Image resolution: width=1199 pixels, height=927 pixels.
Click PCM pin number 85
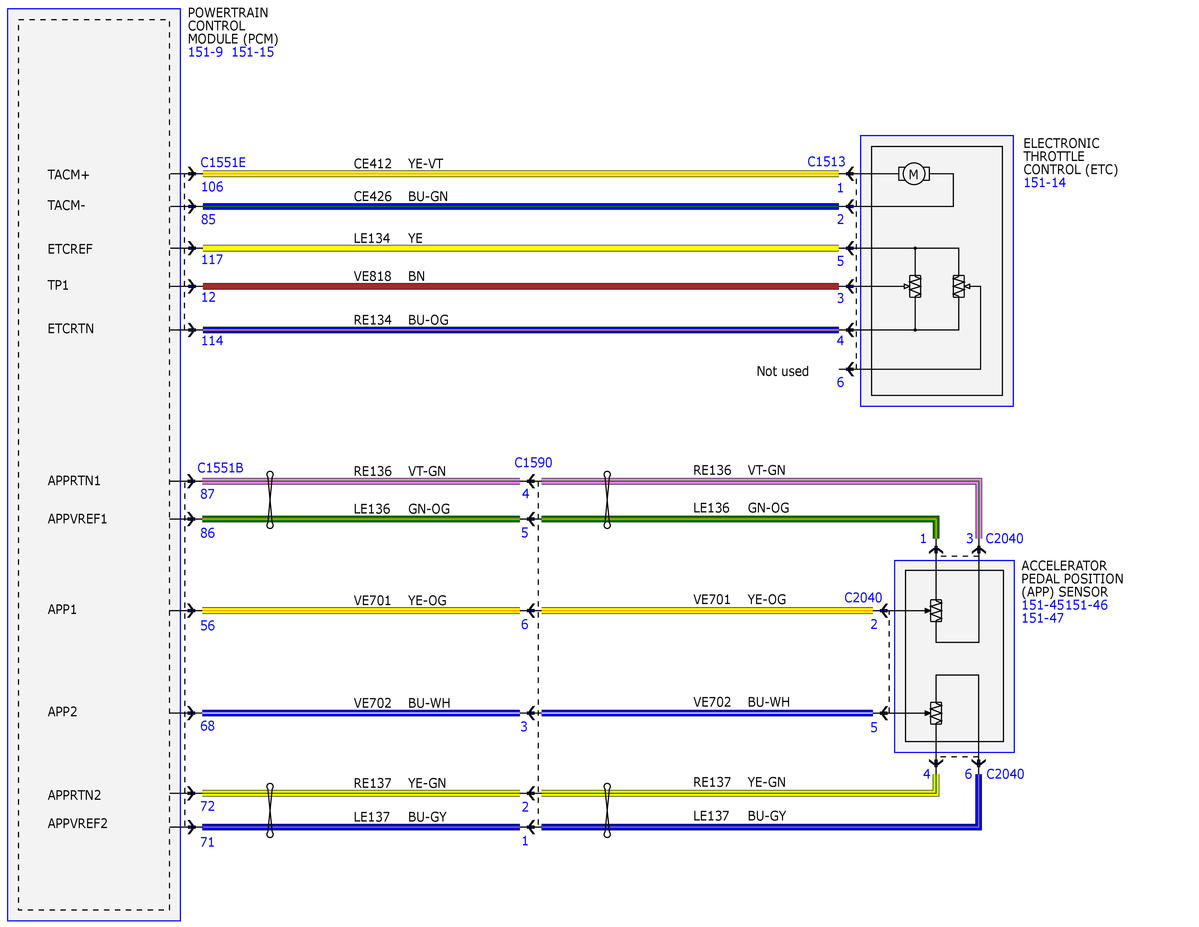pyautogui.click(x=208, y=220)
